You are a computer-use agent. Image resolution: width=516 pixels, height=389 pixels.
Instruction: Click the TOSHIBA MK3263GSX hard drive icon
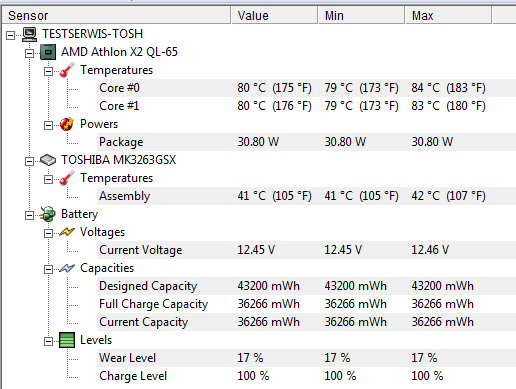(x=48, y=160)
